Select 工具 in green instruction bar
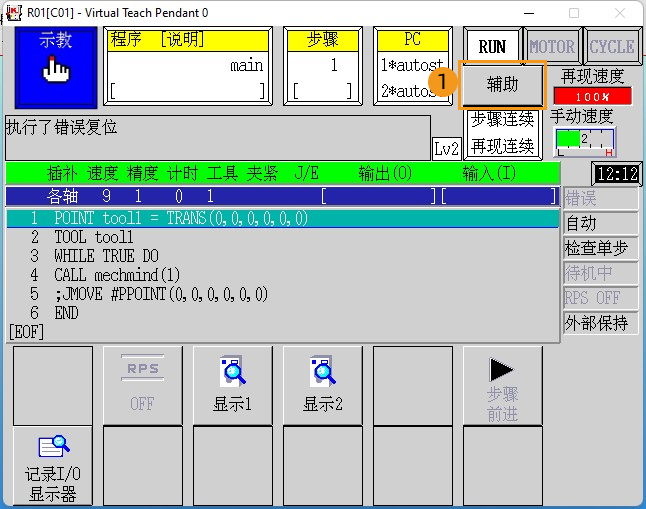The height and width of the screenshot is (509, 646). click(x=222, y=173)
